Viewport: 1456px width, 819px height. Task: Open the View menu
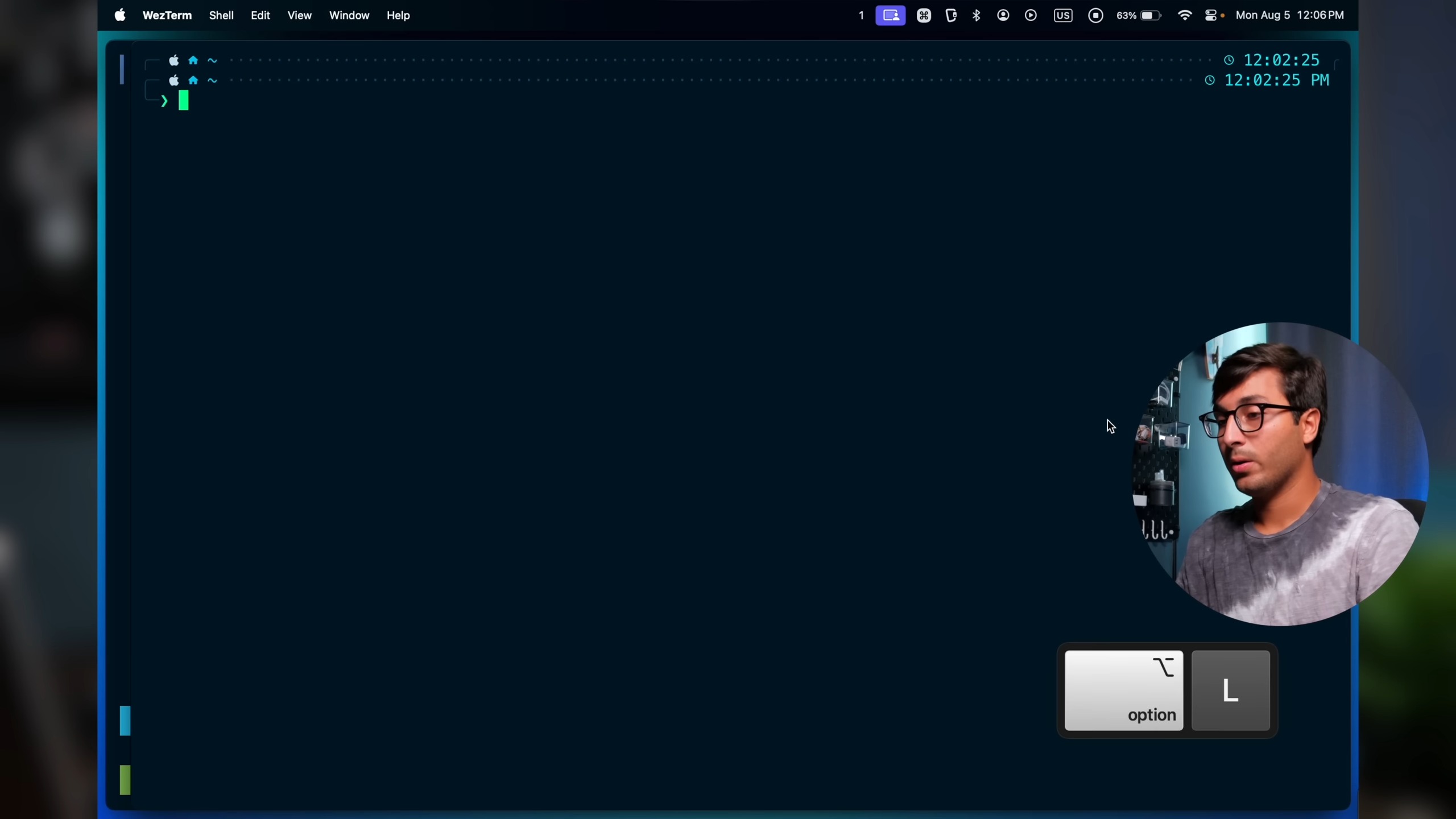point(299,15)
